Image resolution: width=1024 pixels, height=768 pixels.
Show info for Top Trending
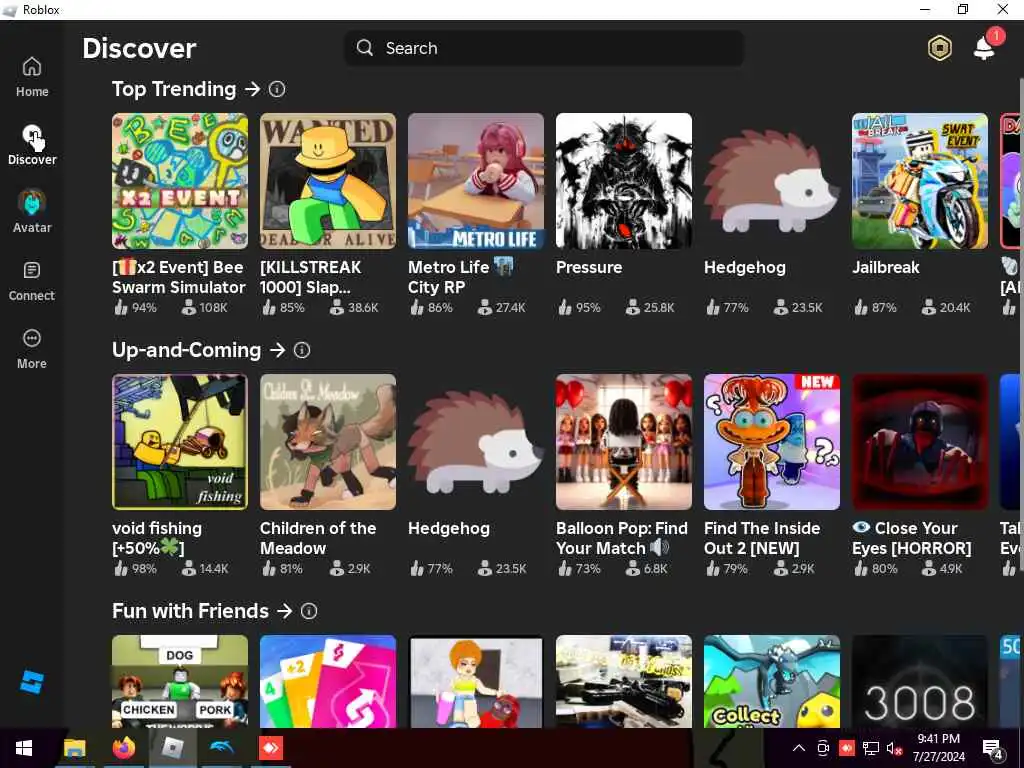click(277, 89)
